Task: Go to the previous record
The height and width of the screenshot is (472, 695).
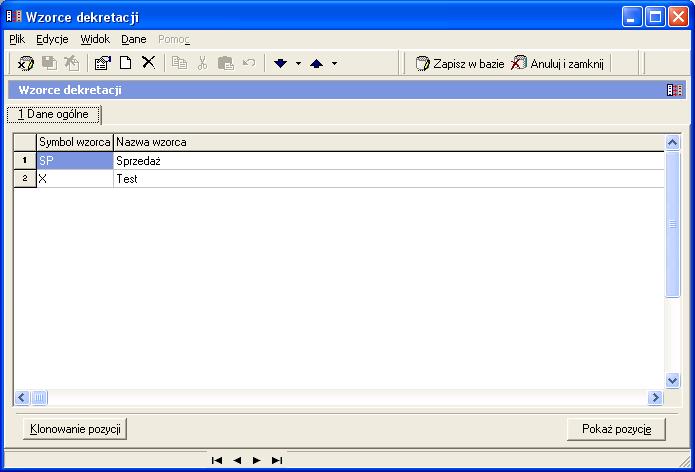Action: tap(237, 460)
